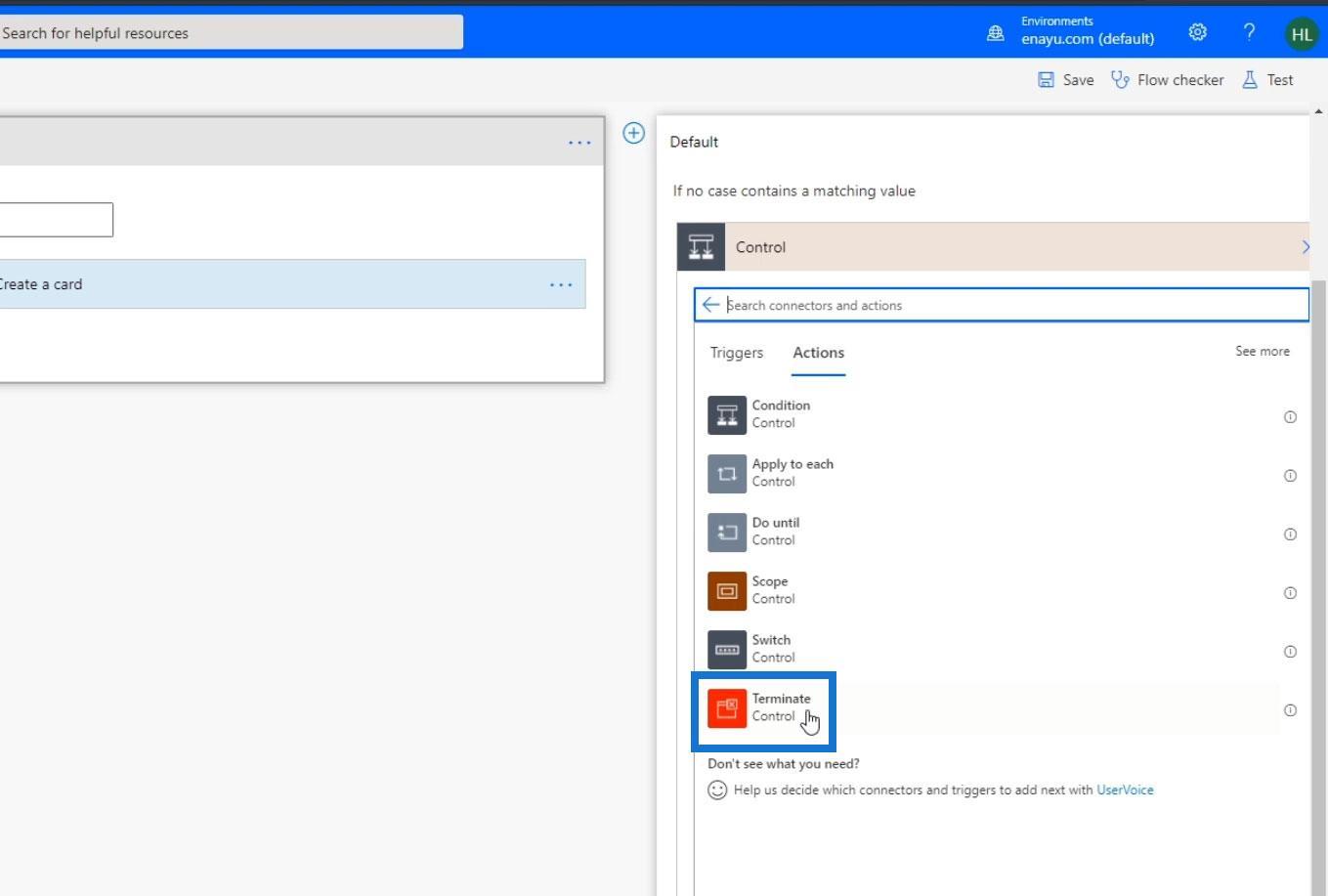Screen dimensions: 1328x896
Task: Click the plus icon to add case
Action: pyautogui.click(x=633, y=133)
